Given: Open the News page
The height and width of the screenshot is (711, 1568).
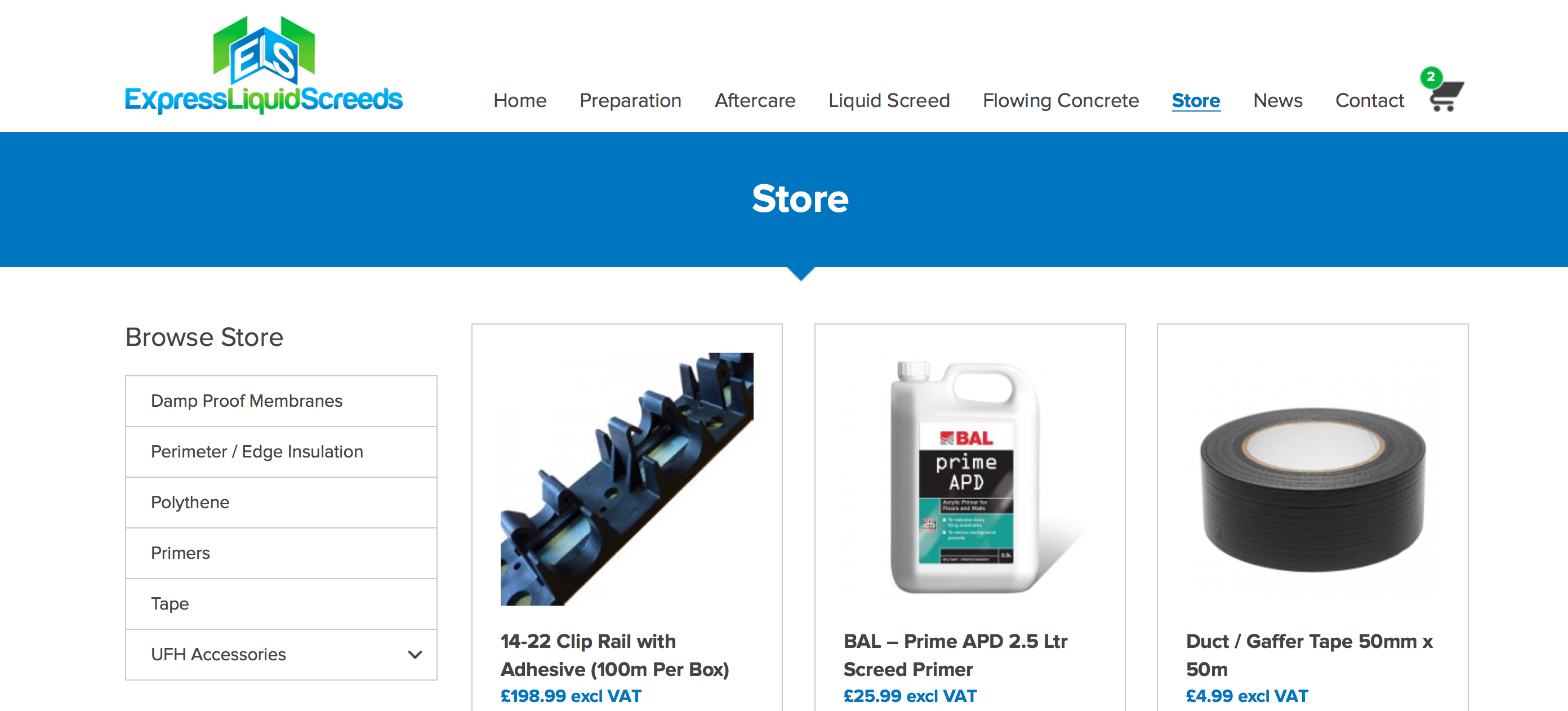Looking at the screenshot, I should click(1277, 100).
